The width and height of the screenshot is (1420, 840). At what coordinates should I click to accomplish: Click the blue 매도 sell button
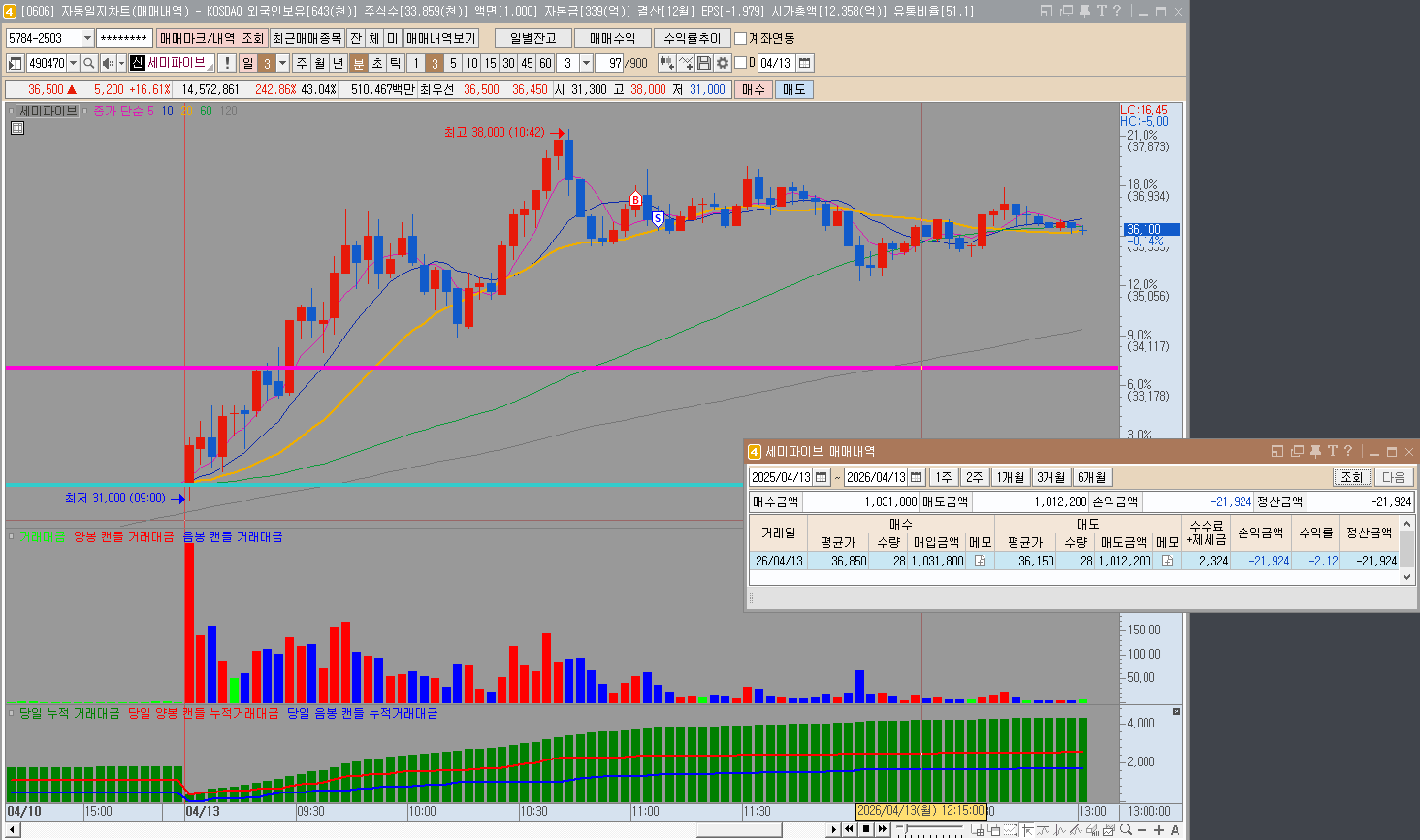pyautogui.click(x=793, y=89)
